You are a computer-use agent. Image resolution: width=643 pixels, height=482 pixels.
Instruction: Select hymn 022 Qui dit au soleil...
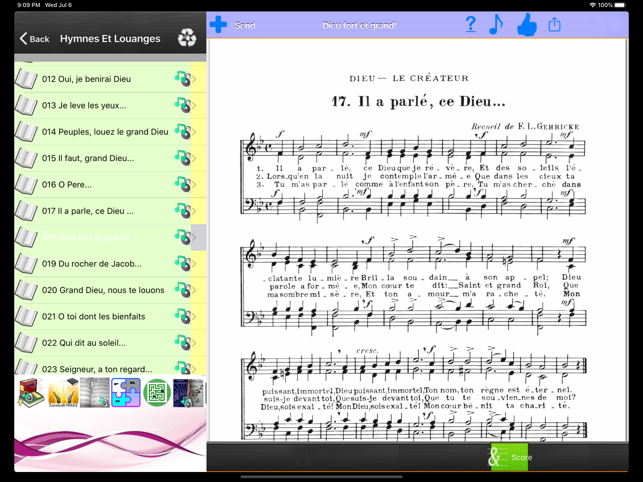click(x=110, y=343)
